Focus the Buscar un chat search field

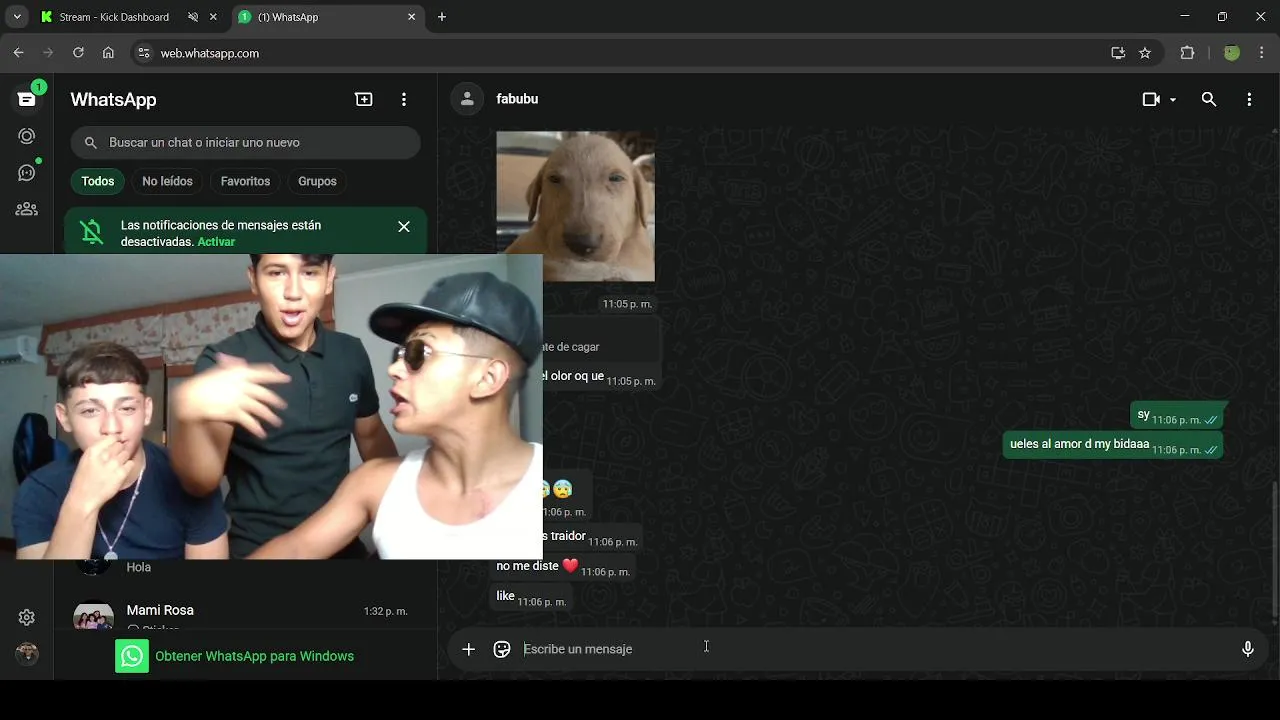click(x=245, y=143)
